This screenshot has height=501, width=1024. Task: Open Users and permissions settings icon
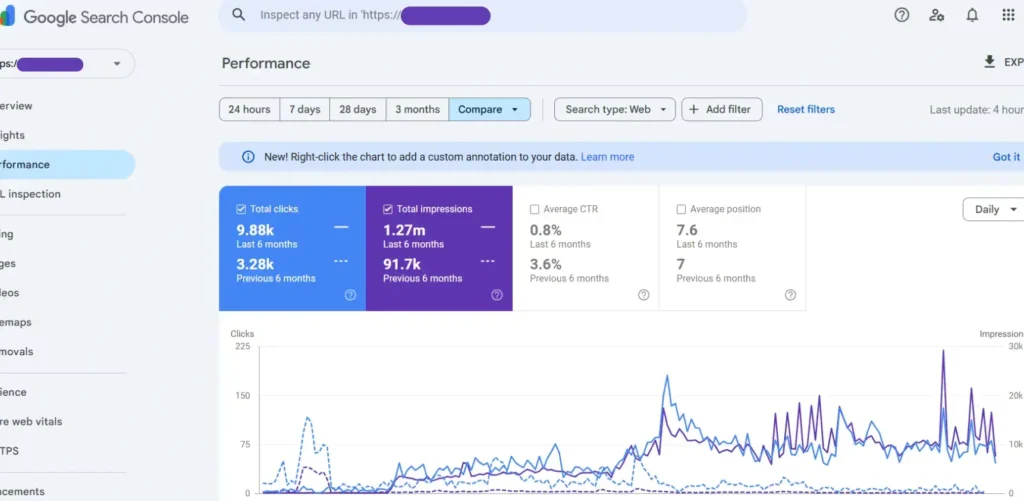(x=936, y=15)
